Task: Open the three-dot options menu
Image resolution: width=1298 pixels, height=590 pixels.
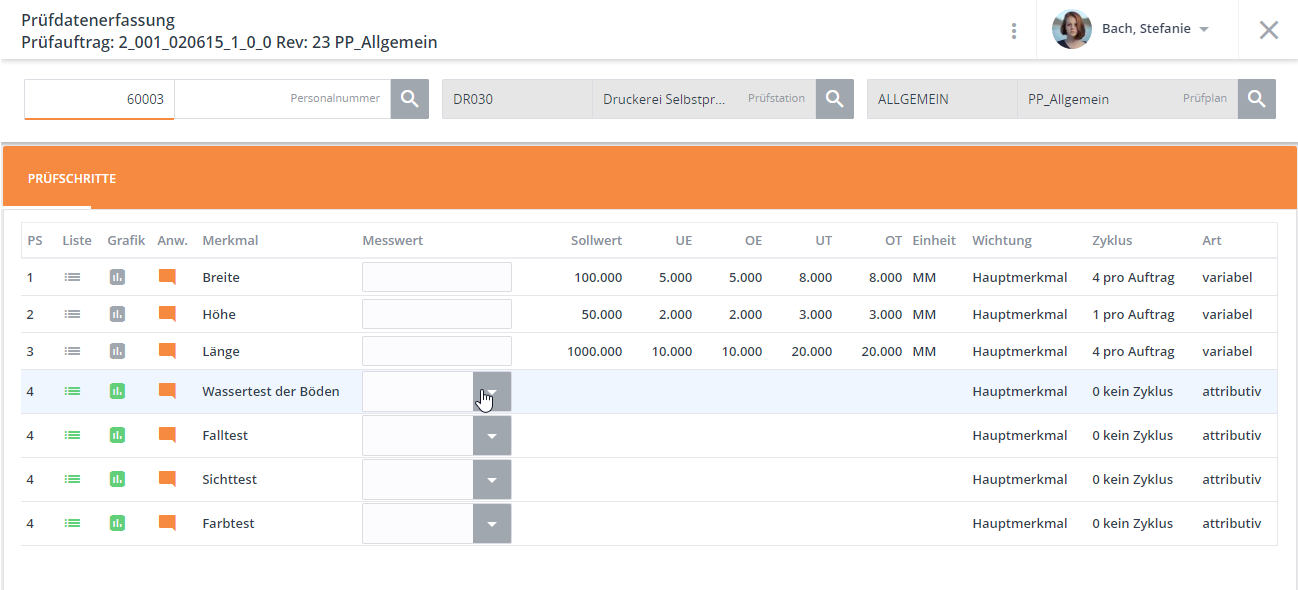Action: pyautogui.click(x=1014, y=30)
